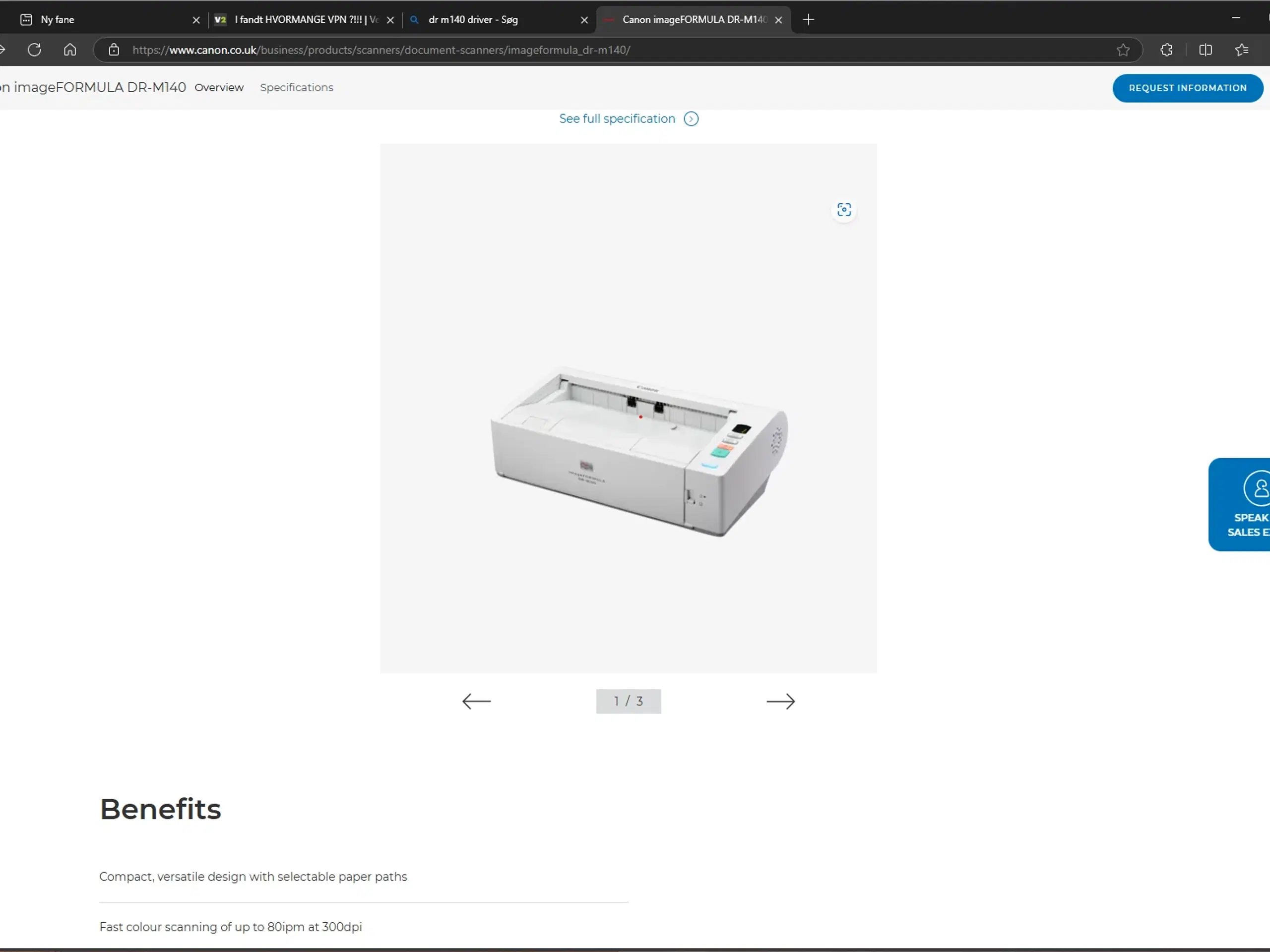Screen dimensions: 1270x952
Task: Click the browser extensions icon
Action: [1167, 49]
